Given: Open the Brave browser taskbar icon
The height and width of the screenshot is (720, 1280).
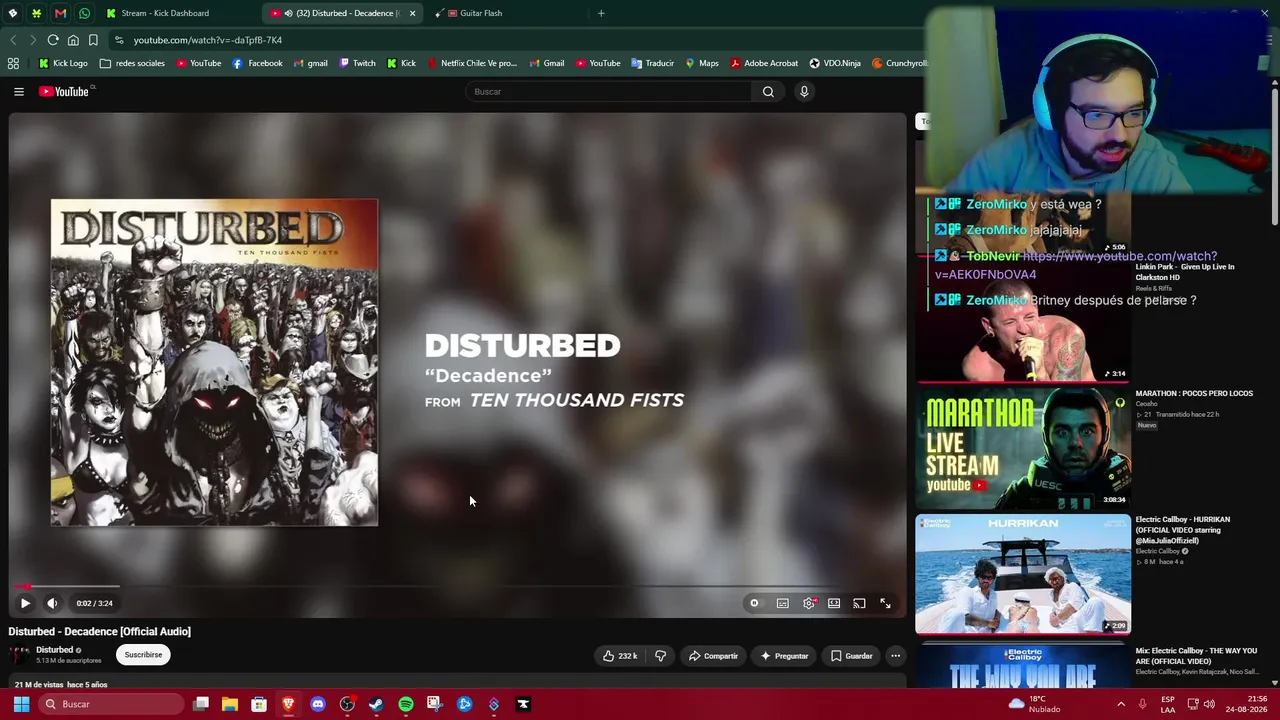Looking at the screenshot, I should pos(288,704).
